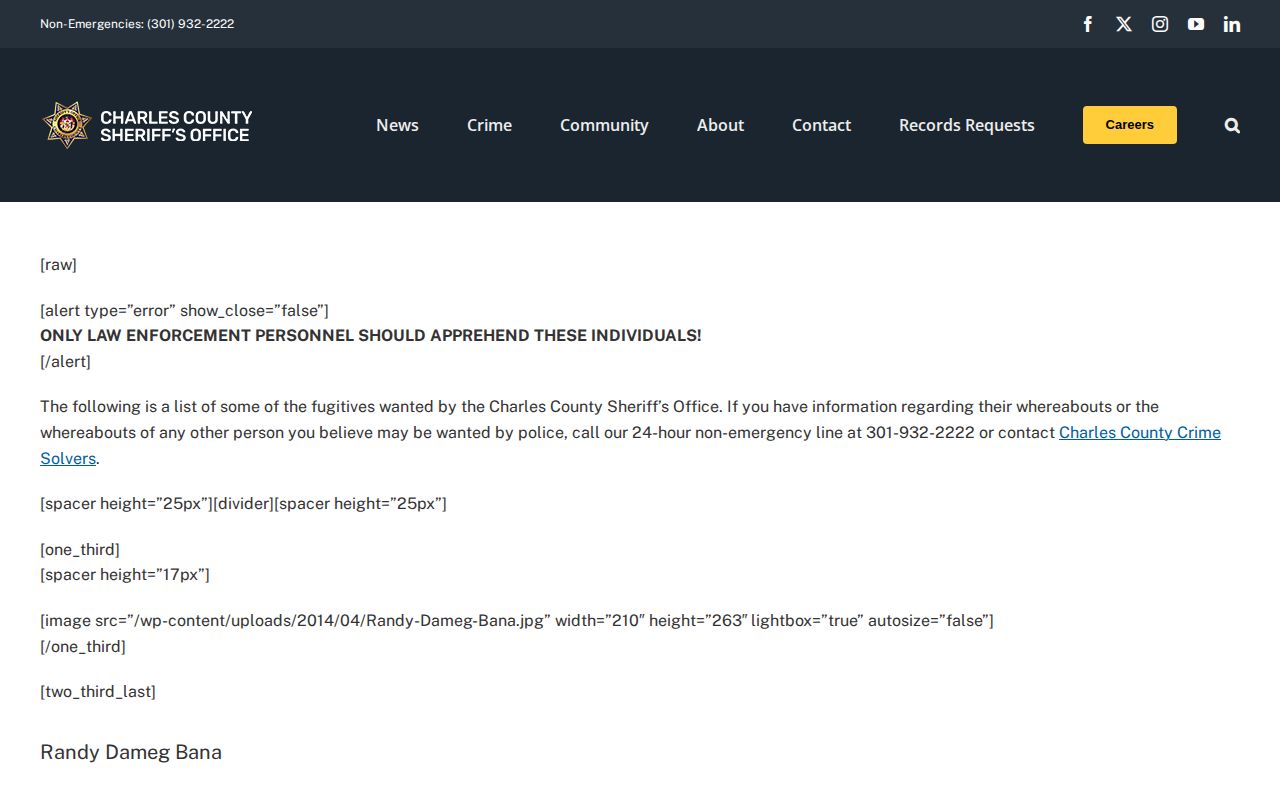
Task: Click the '[alert type="error"' shortcode line
Action: click(184, 311)
